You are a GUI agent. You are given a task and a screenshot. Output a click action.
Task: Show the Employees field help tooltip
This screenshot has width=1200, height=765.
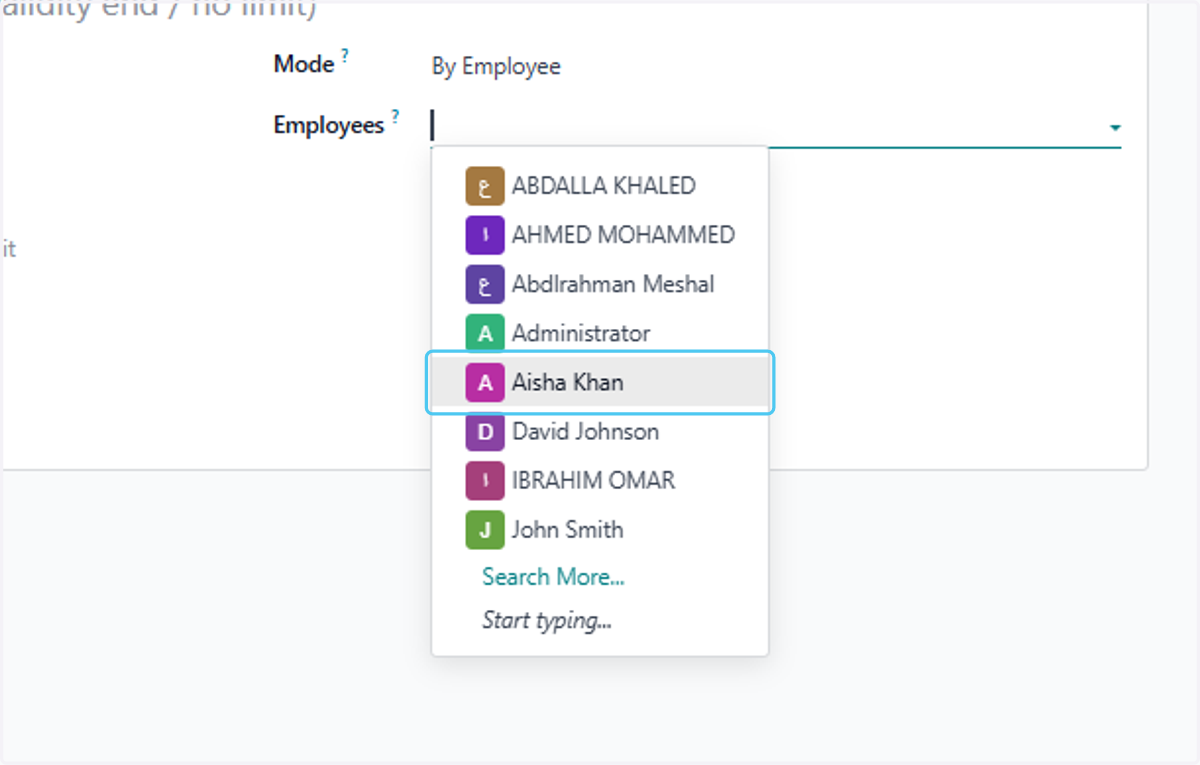[395, 117]
